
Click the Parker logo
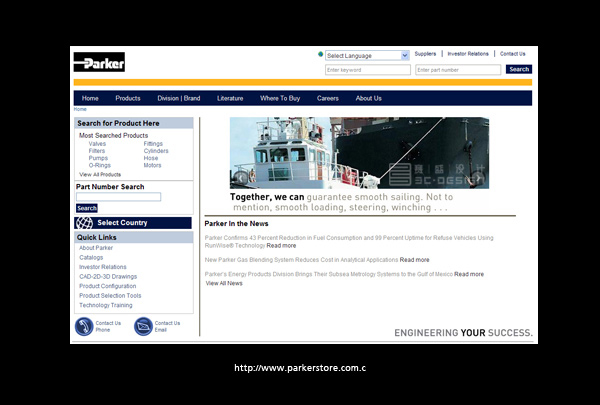99,62
